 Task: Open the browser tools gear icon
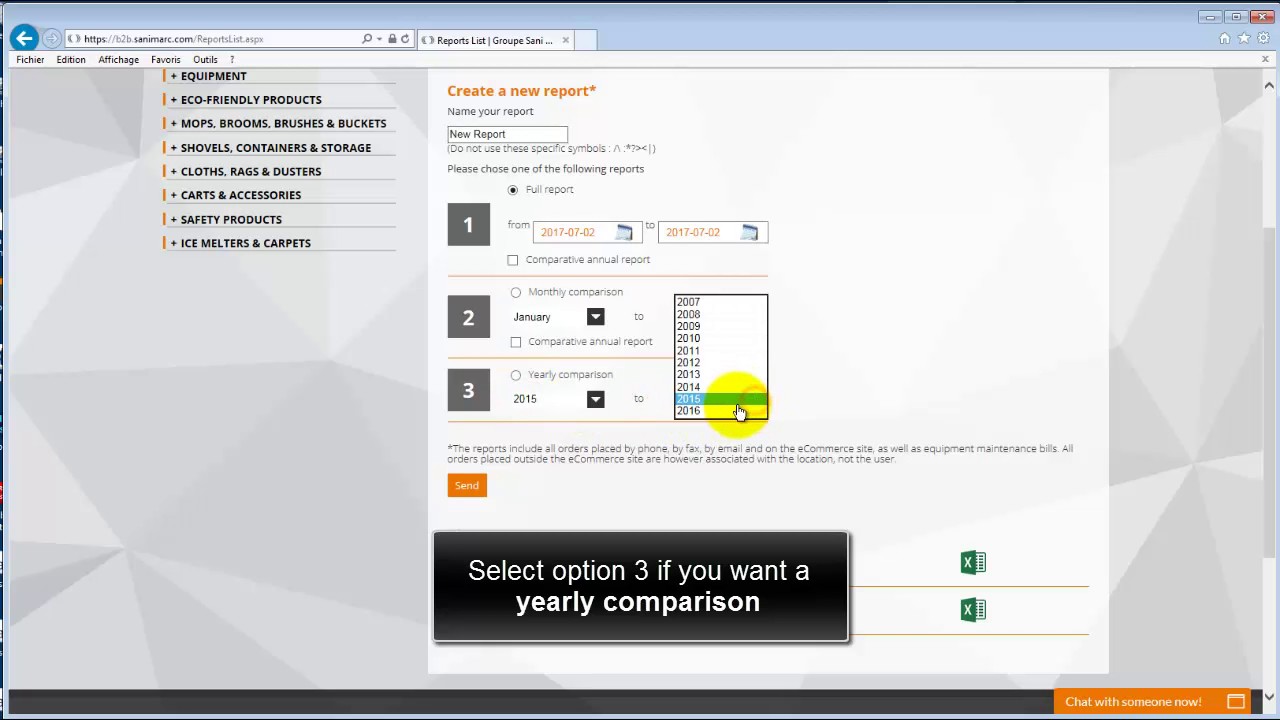click(x=1263, y=39)
